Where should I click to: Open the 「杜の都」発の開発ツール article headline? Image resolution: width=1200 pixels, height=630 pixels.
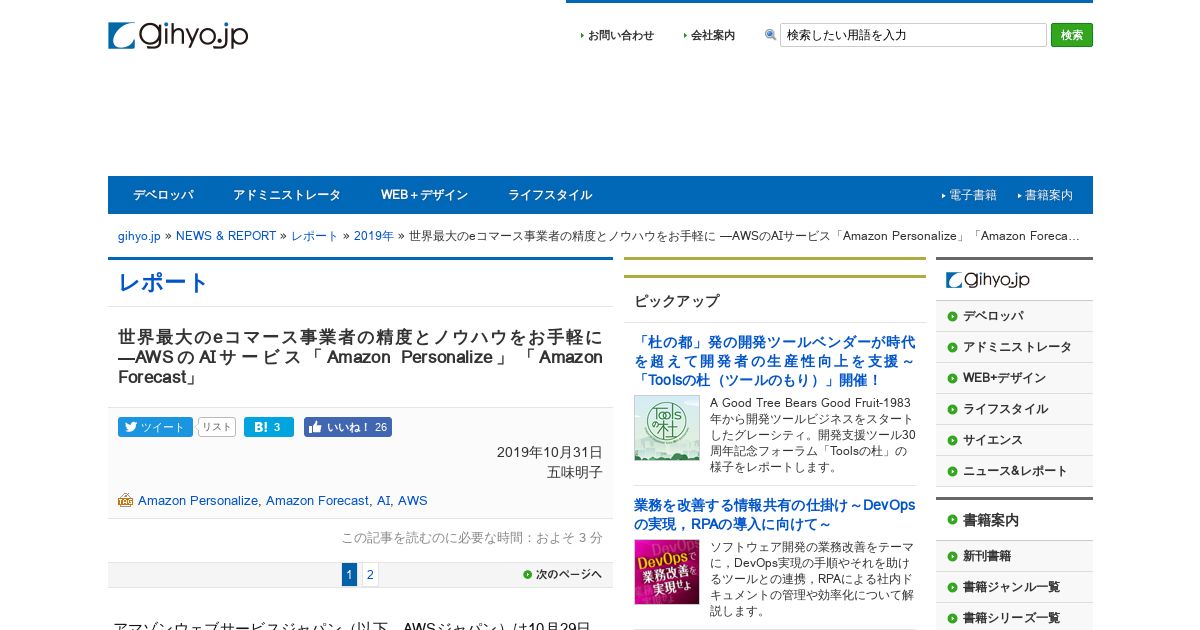point(774,361)
